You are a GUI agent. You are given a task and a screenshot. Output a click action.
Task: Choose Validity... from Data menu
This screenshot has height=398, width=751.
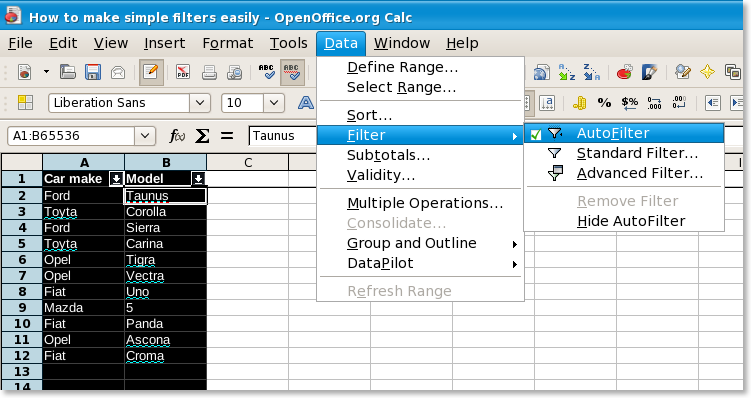coord(420,175)
